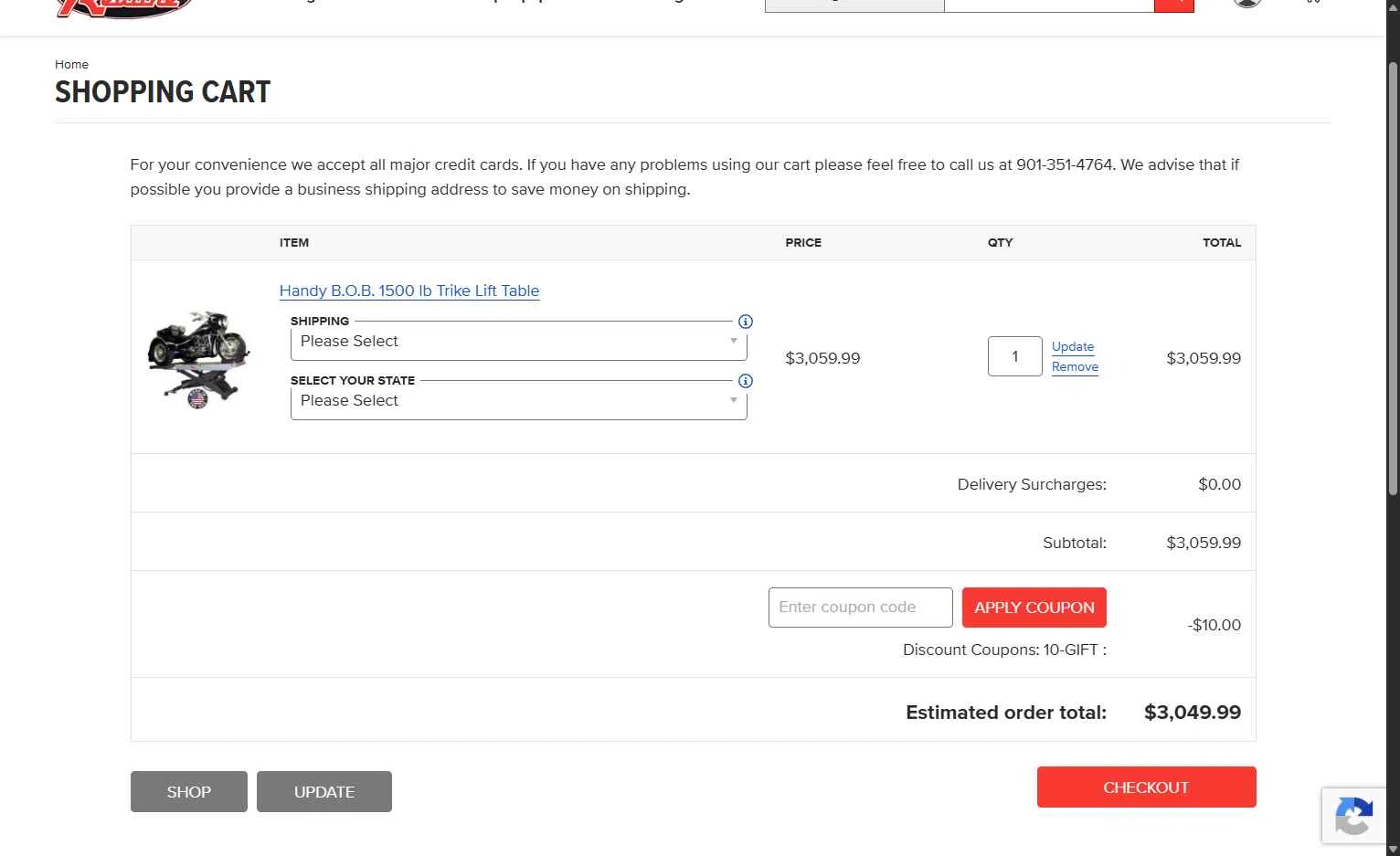Select the estimated total $3,049.99
This screenshot has width=1400, height=856.
[1193, 713]
